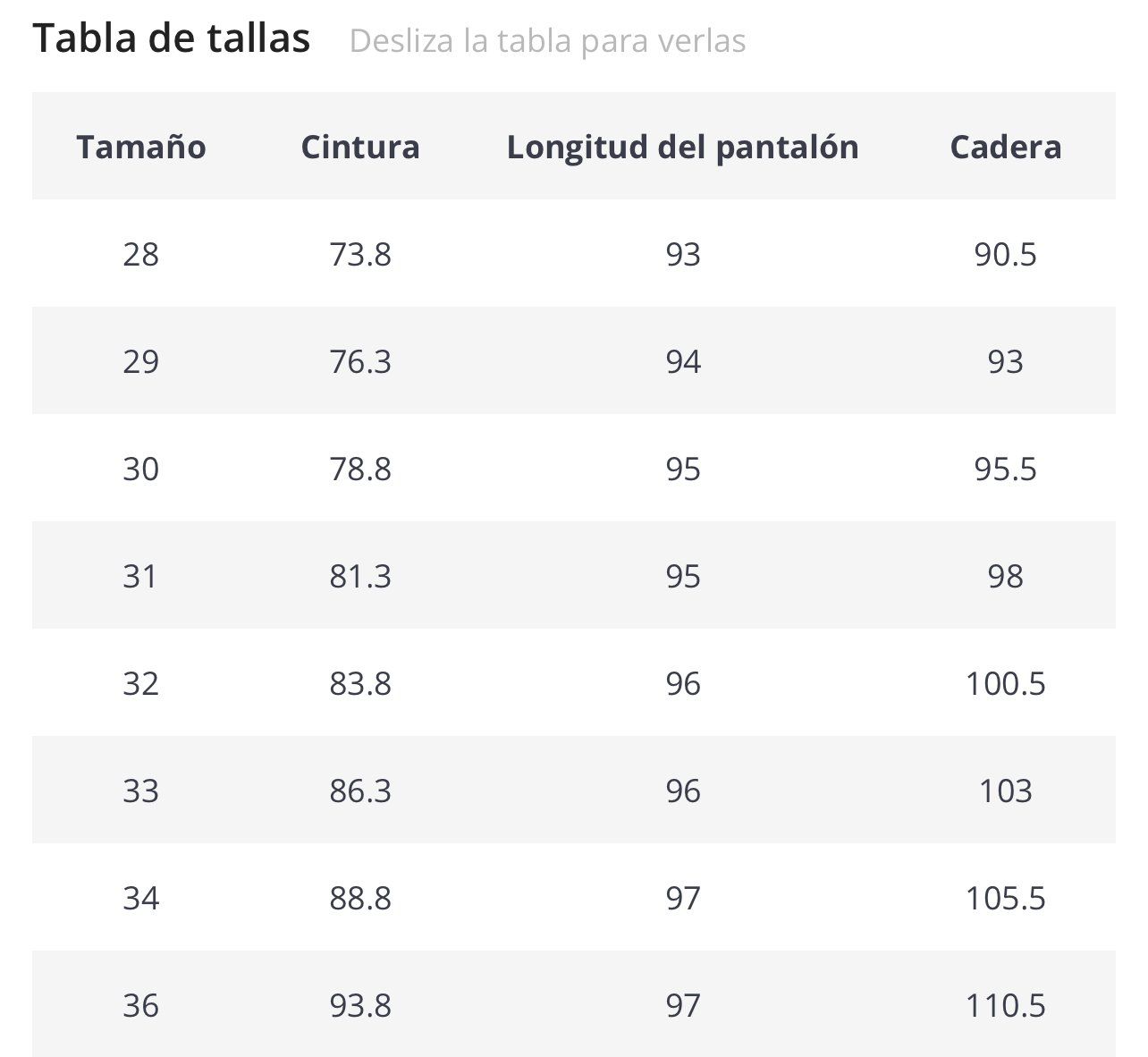Image resolution: width=1148 pixels, height=1057 pixels.
Task: Click the hip value 100.5
Action: click(1005, 683)
